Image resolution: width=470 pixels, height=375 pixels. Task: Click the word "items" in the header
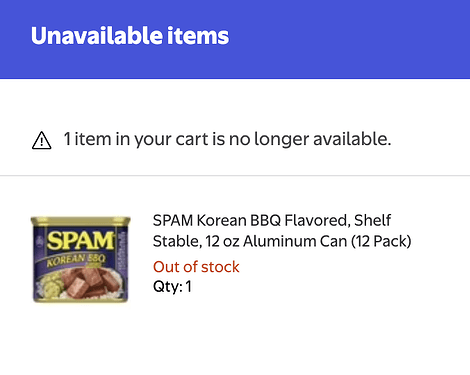point(198,36)
